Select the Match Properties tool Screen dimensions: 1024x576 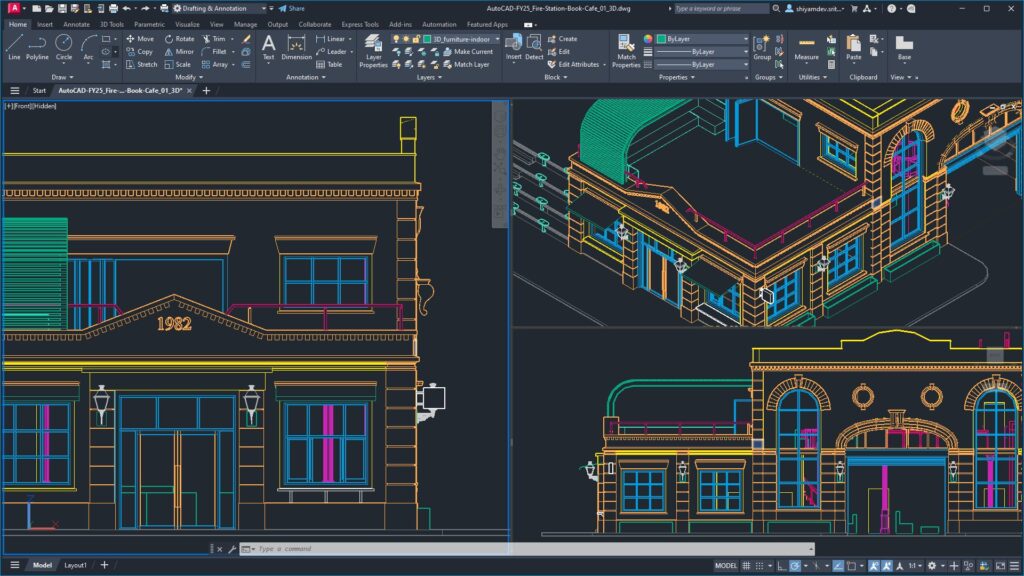pyautogui.click(x=627, y=44)
